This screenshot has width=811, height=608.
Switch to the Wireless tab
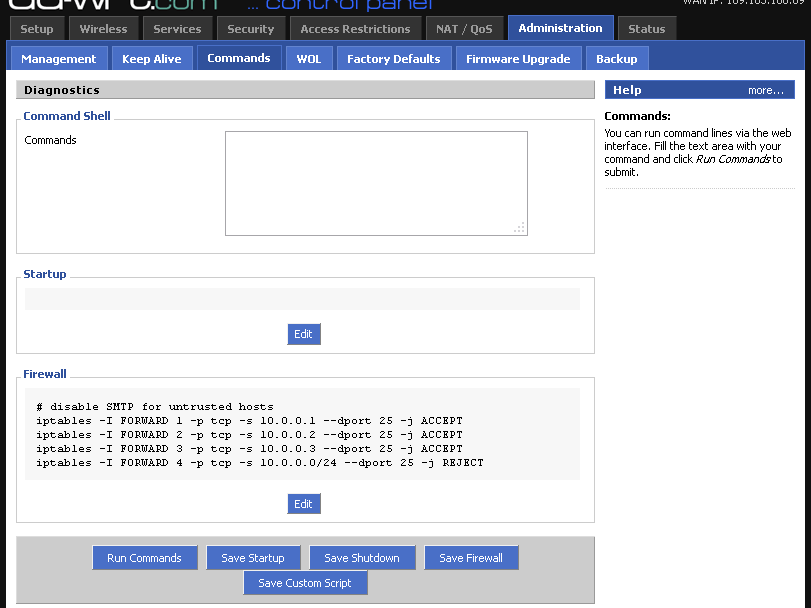tap(103, 29)
